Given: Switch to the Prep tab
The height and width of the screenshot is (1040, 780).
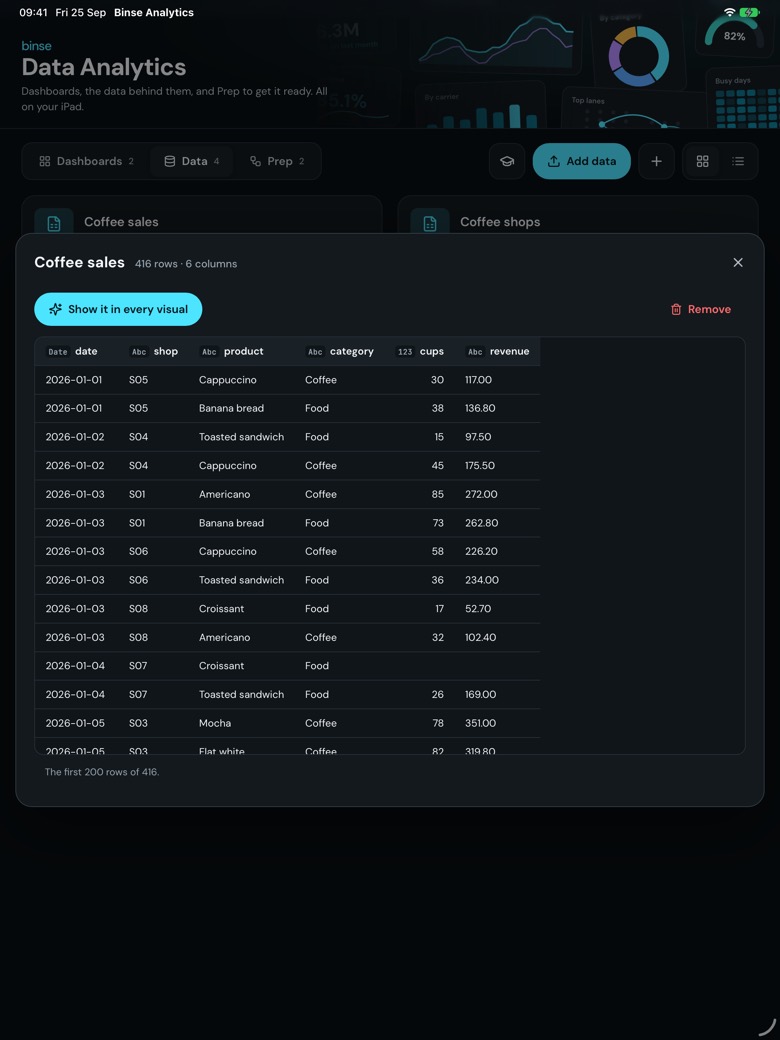Looking at the screenshot, I should pos(277,161).
